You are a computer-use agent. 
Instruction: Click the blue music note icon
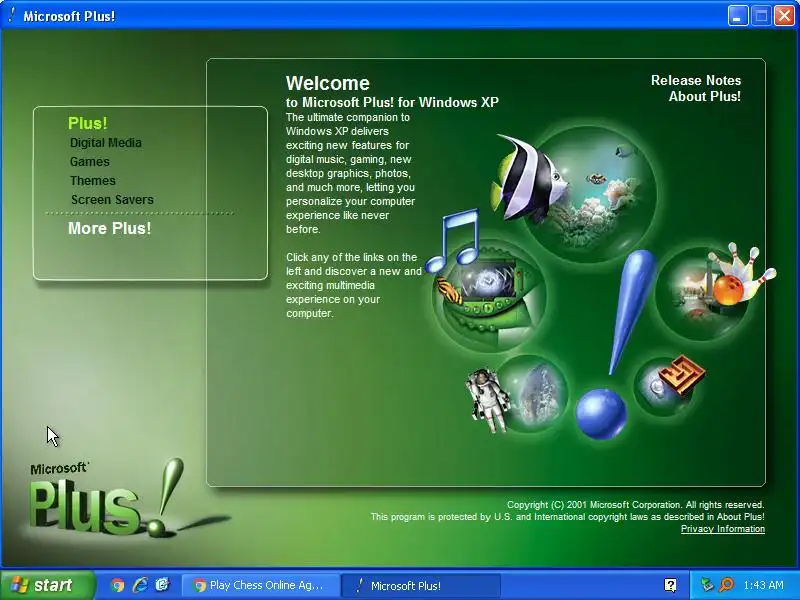(x=453, y=241)
